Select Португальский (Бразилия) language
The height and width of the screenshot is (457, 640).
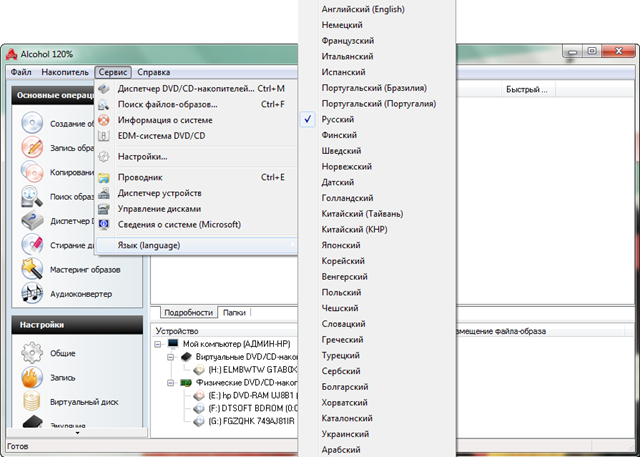click(377, 88)
